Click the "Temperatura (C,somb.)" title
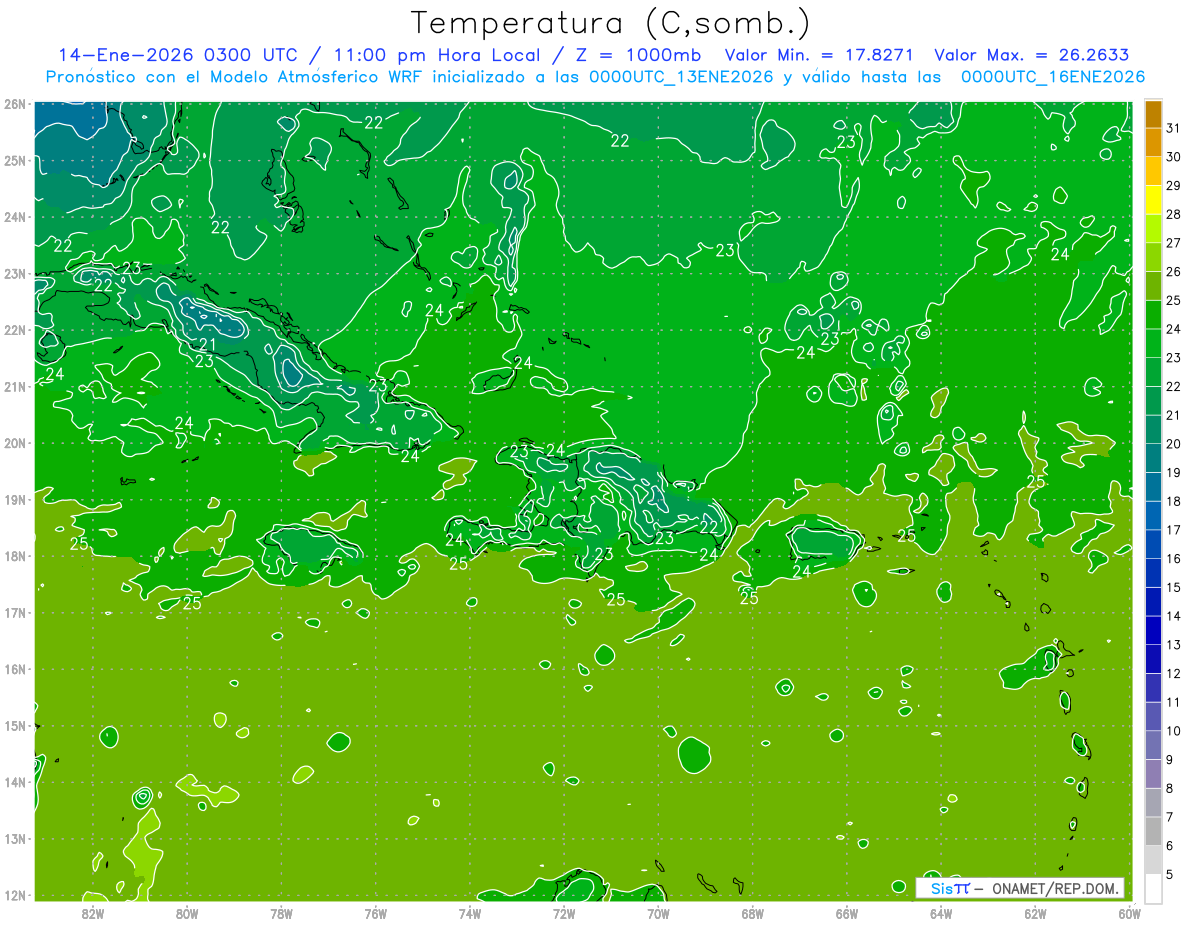 [610, 23]
